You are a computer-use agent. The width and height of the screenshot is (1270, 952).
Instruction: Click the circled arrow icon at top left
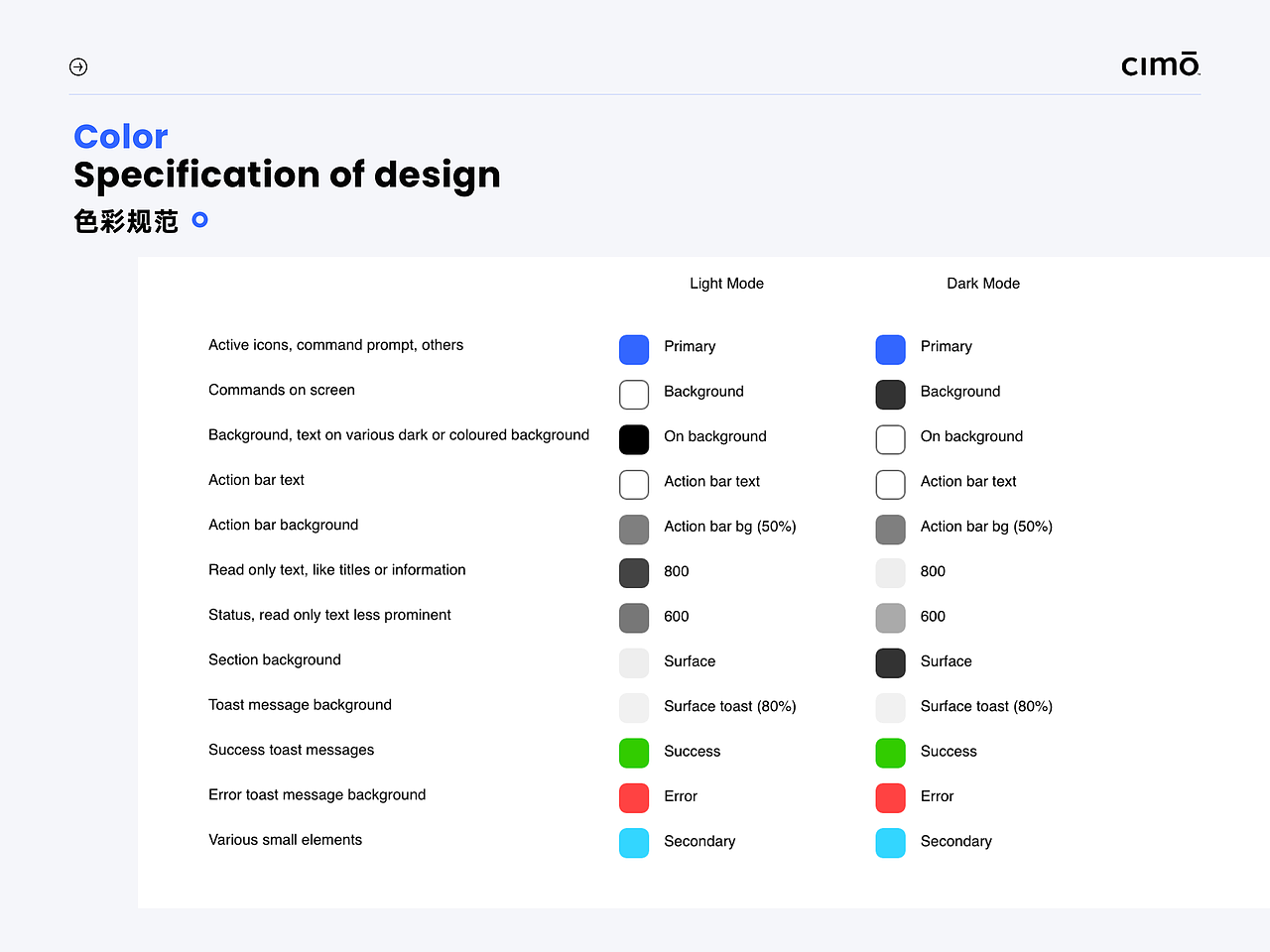78,66
